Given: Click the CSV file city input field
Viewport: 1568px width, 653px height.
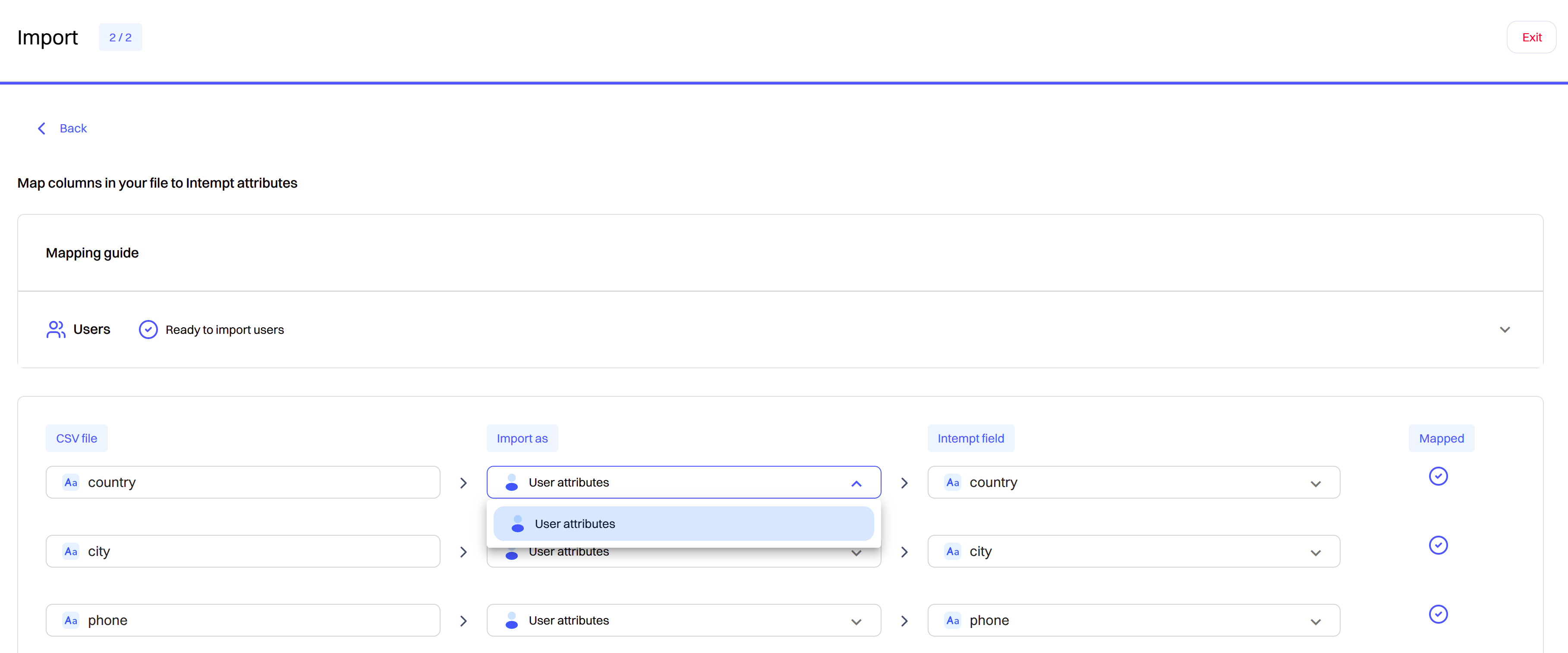Looking at the screenshot, I should (243, 551).
